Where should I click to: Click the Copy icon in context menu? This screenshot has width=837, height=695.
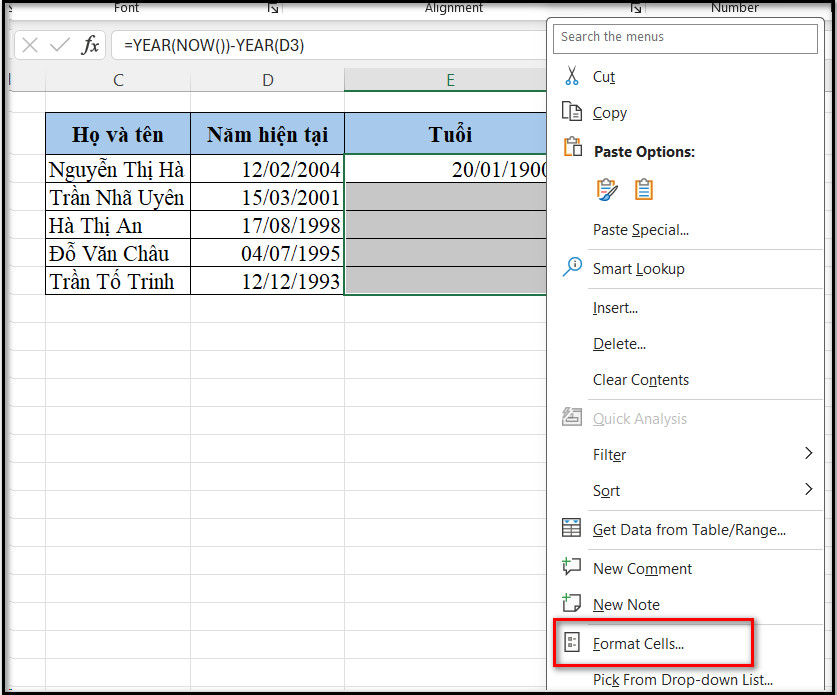[572, 112]
